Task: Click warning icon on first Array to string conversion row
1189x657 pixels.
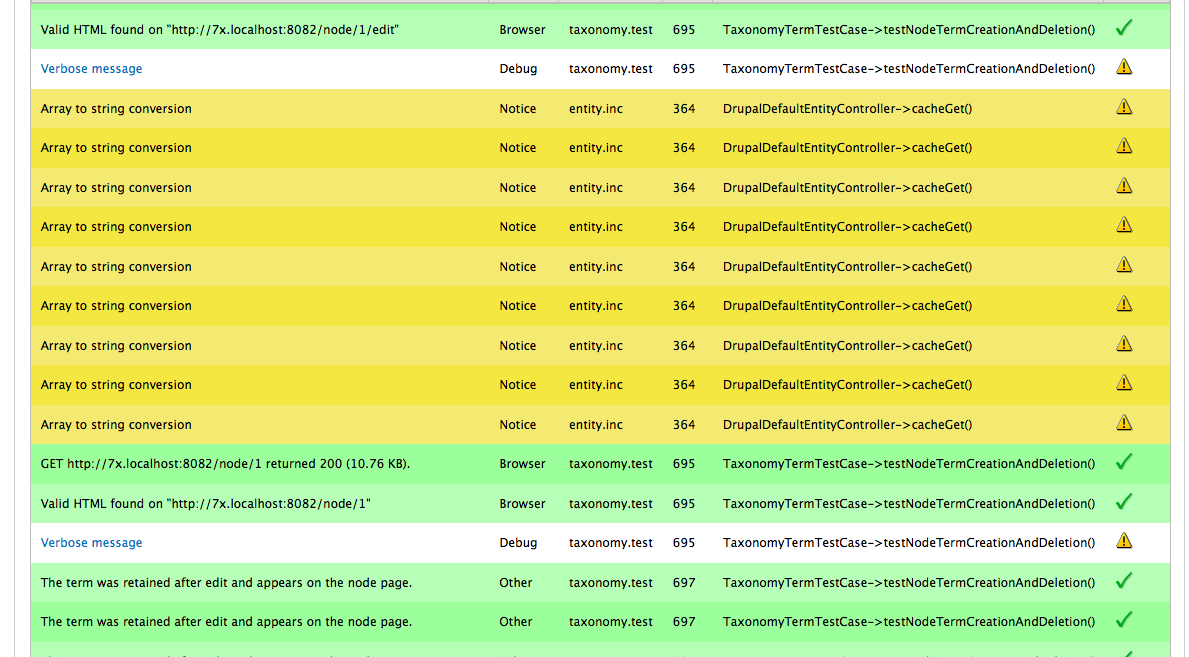Action: click(x=1124, y=107)
